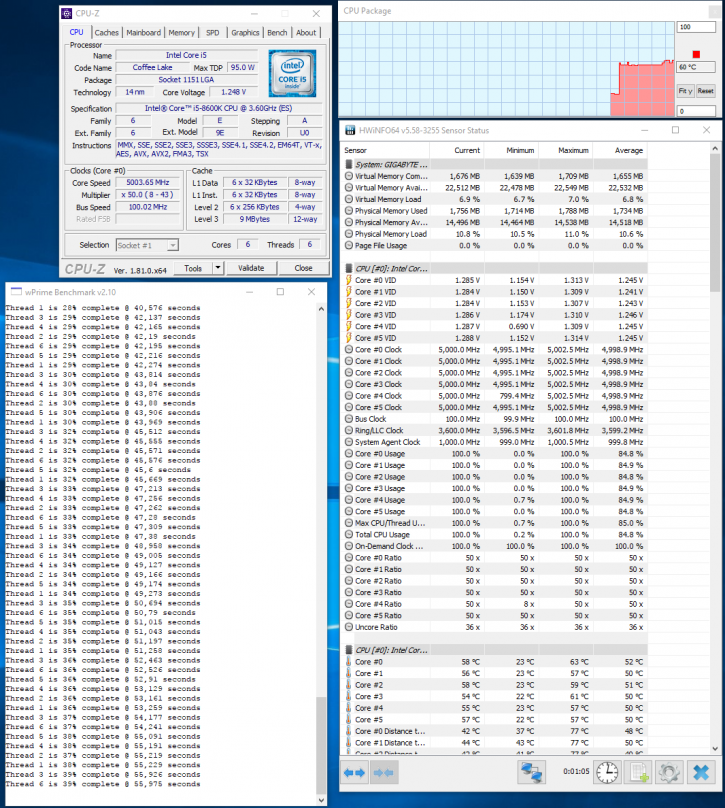Viewport: 725px width, 808px height.
Task: Click the Specification field with i5-8600K
Action: (x=218, y=108)
